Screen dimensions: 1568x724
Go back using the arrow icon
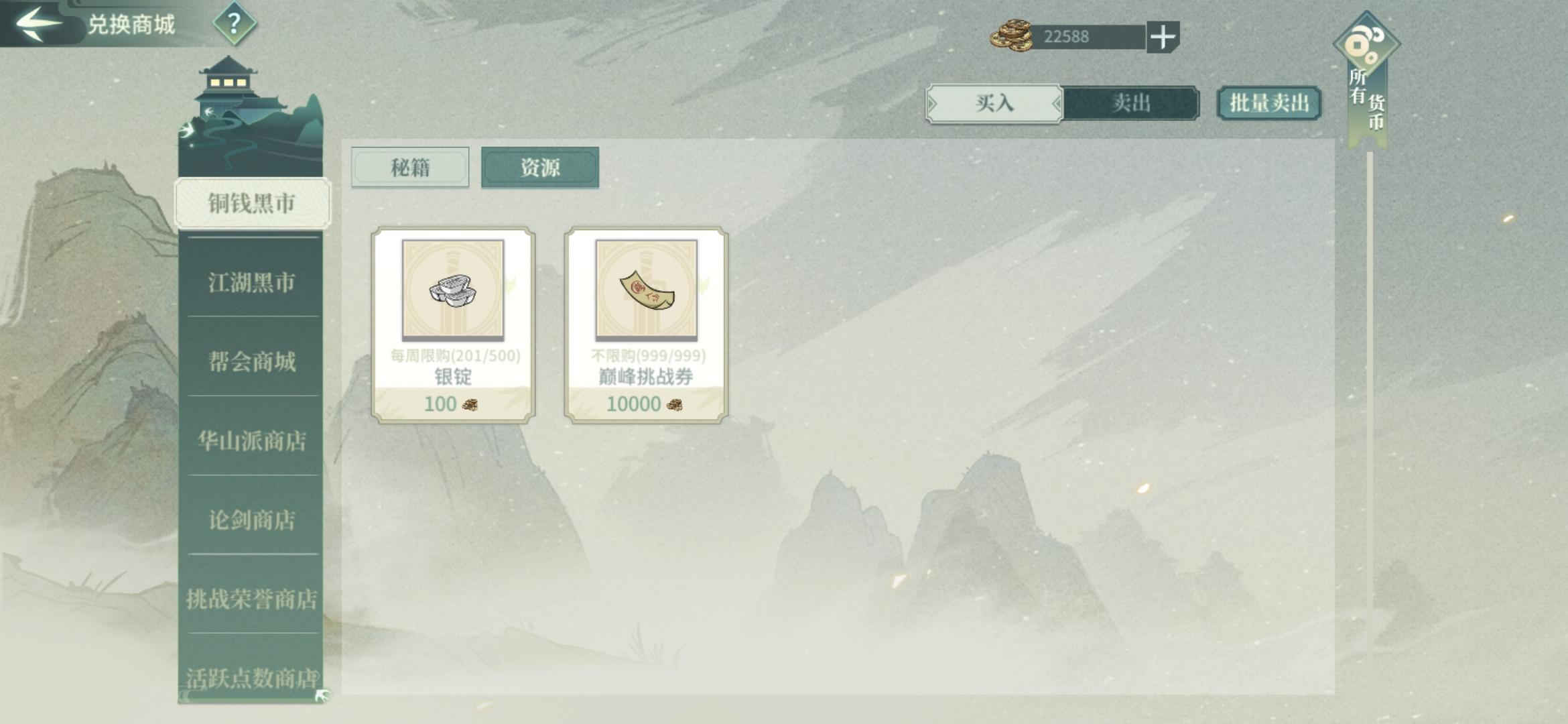[39, 23]
